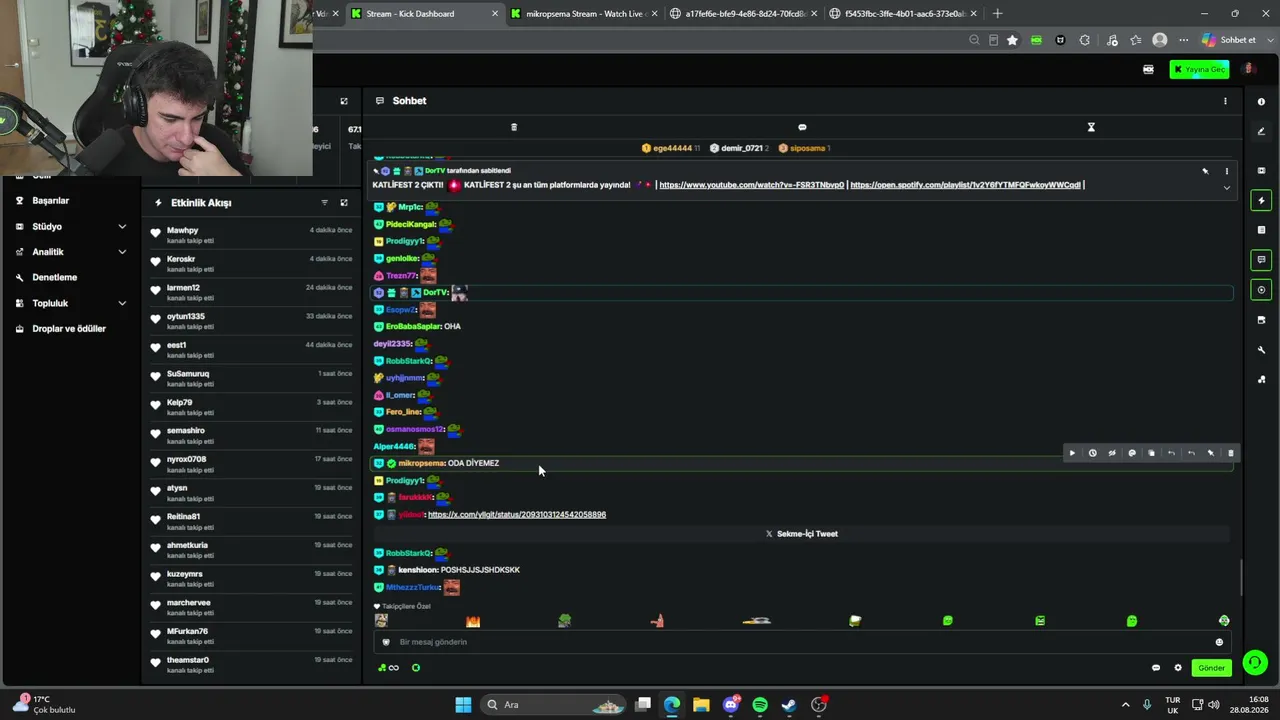
Task: Open a new browser tab
Action: pyautogui.click(x=997, y=14)
